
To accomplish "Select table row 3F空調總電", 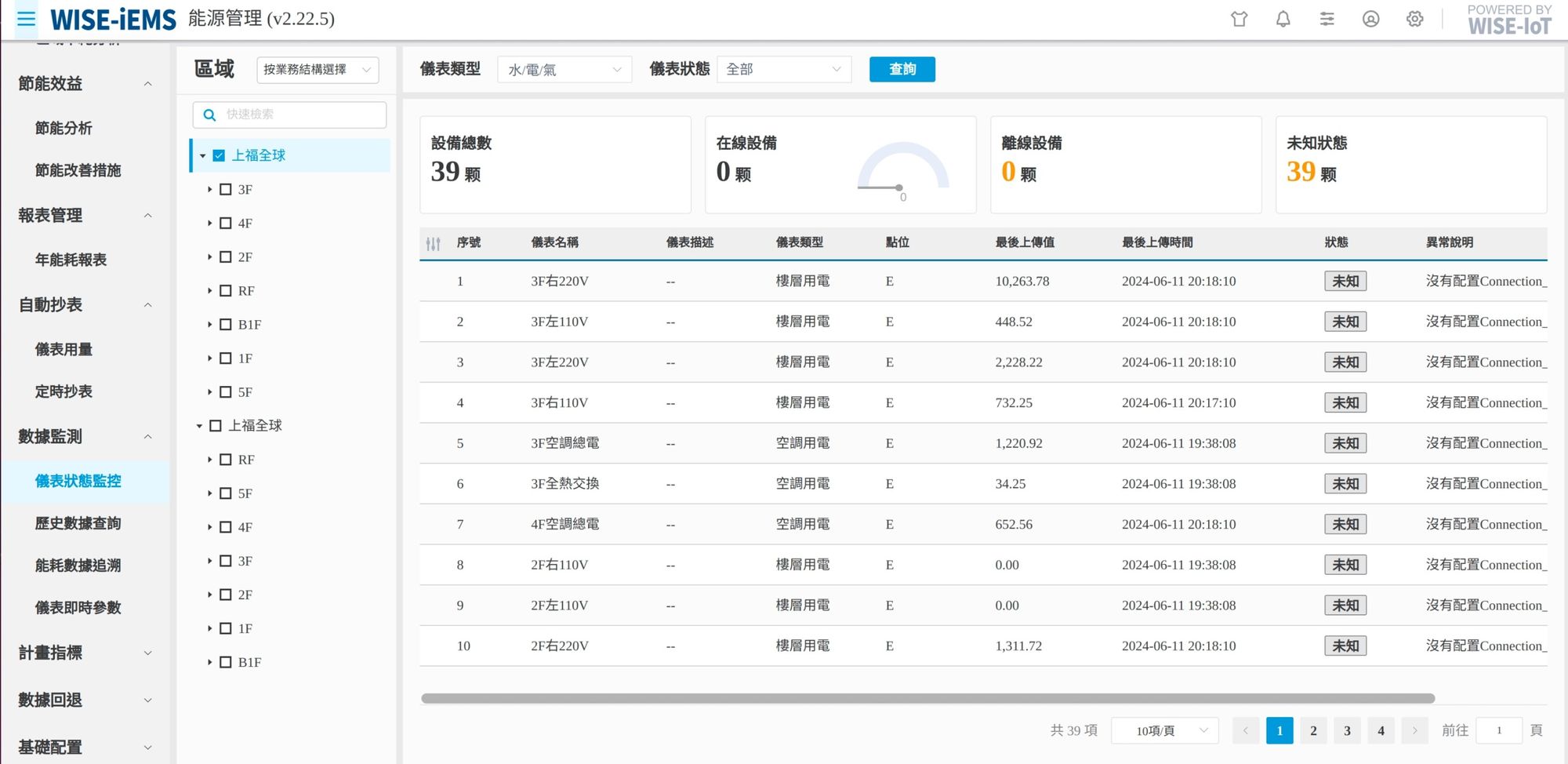I will pos(983,443).
